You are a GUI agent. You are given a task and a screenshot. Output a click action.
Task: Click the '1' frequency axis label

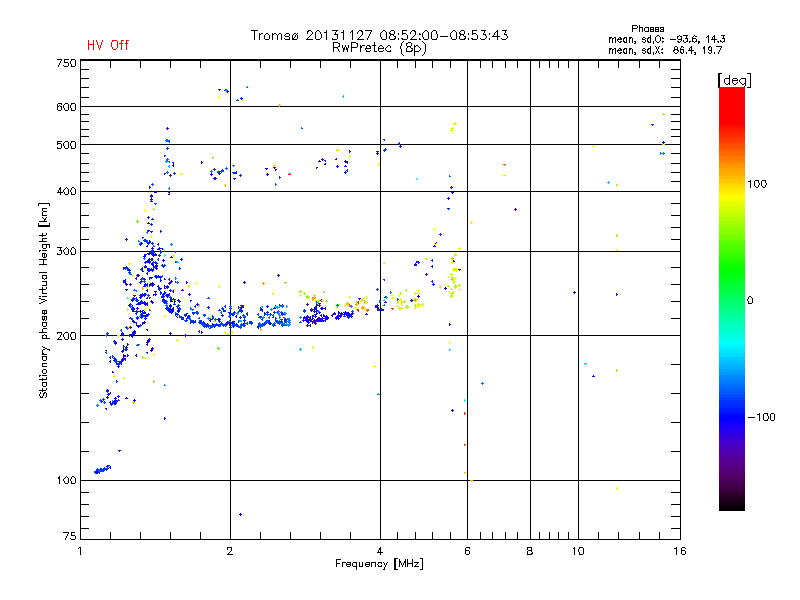80,551
